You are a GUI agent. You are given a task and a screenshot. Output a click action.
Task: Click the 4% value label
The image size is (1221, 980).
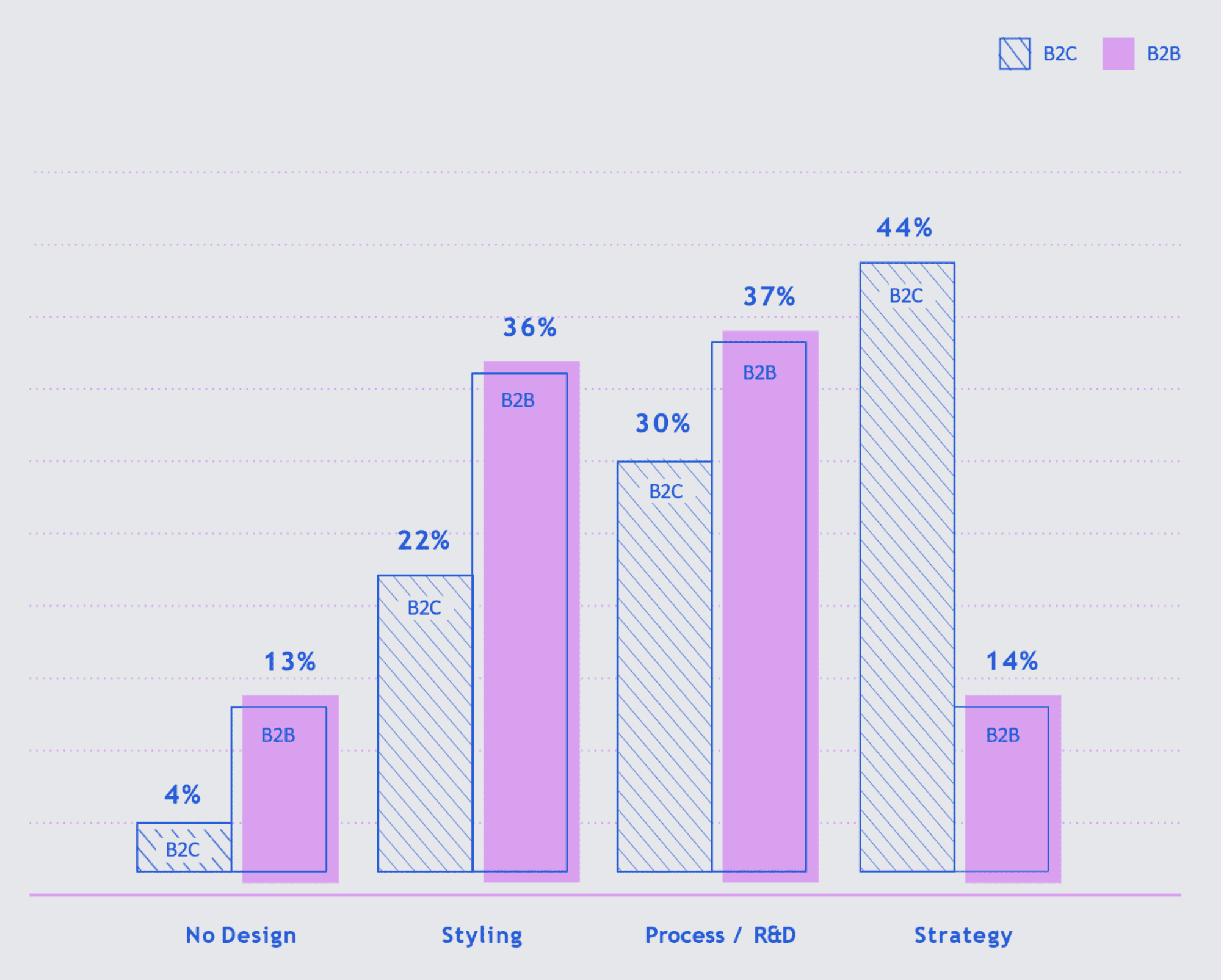[182, 794]
